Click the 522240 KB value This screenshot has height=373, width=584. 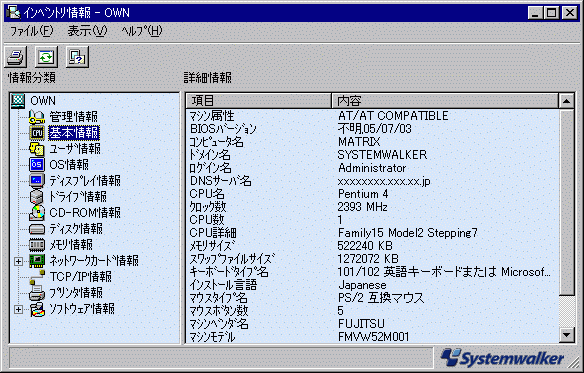pyautogui.click(x=365, y=246)
